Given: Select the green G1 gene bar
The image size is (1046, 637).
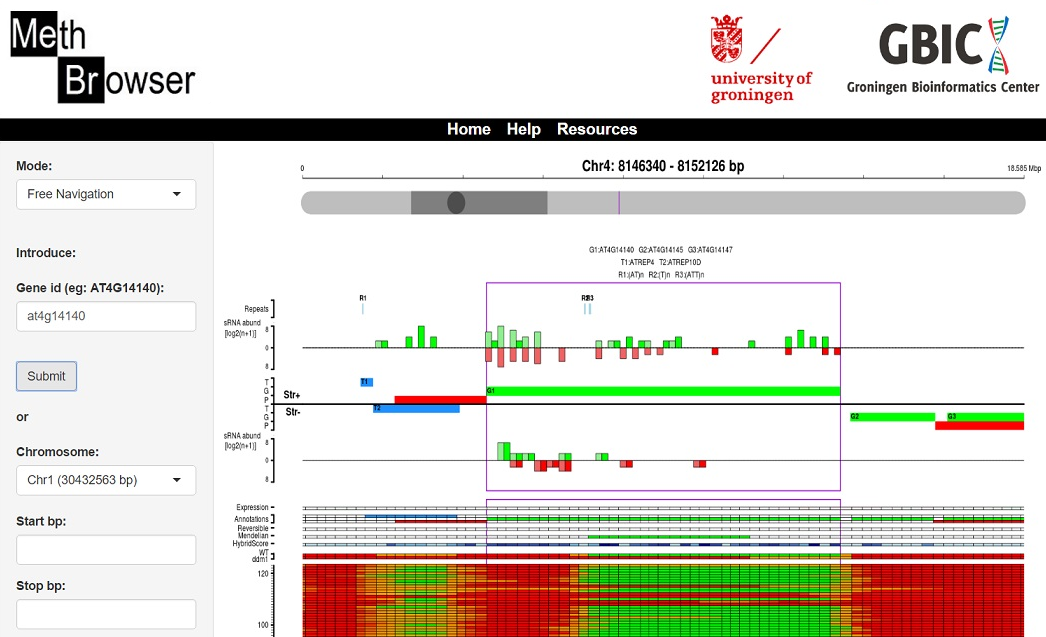Looking at the screenshot, I should [x=663, y=391].
